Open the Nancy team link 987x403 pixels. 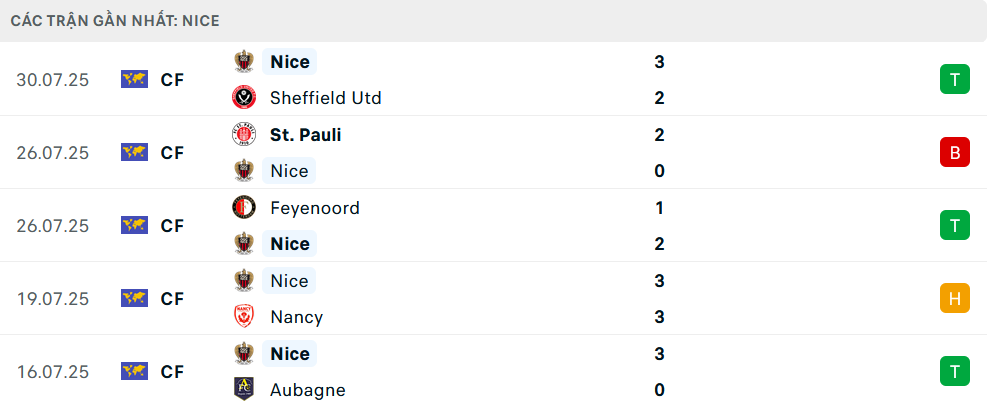(x=296, y=317)
